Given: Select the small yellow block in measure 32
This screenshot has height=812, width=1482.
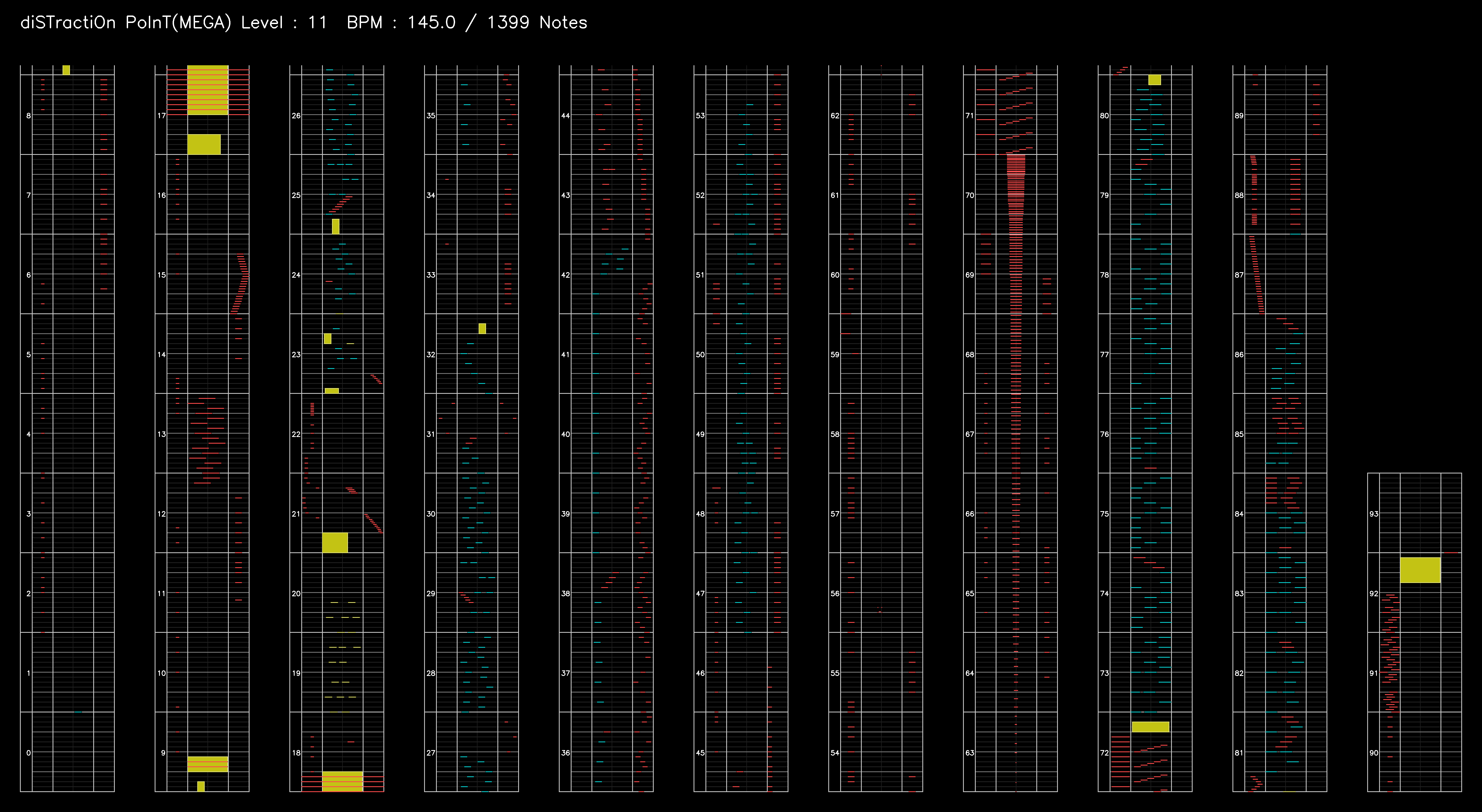Looking at the screenshot, I should coord(482,328).
